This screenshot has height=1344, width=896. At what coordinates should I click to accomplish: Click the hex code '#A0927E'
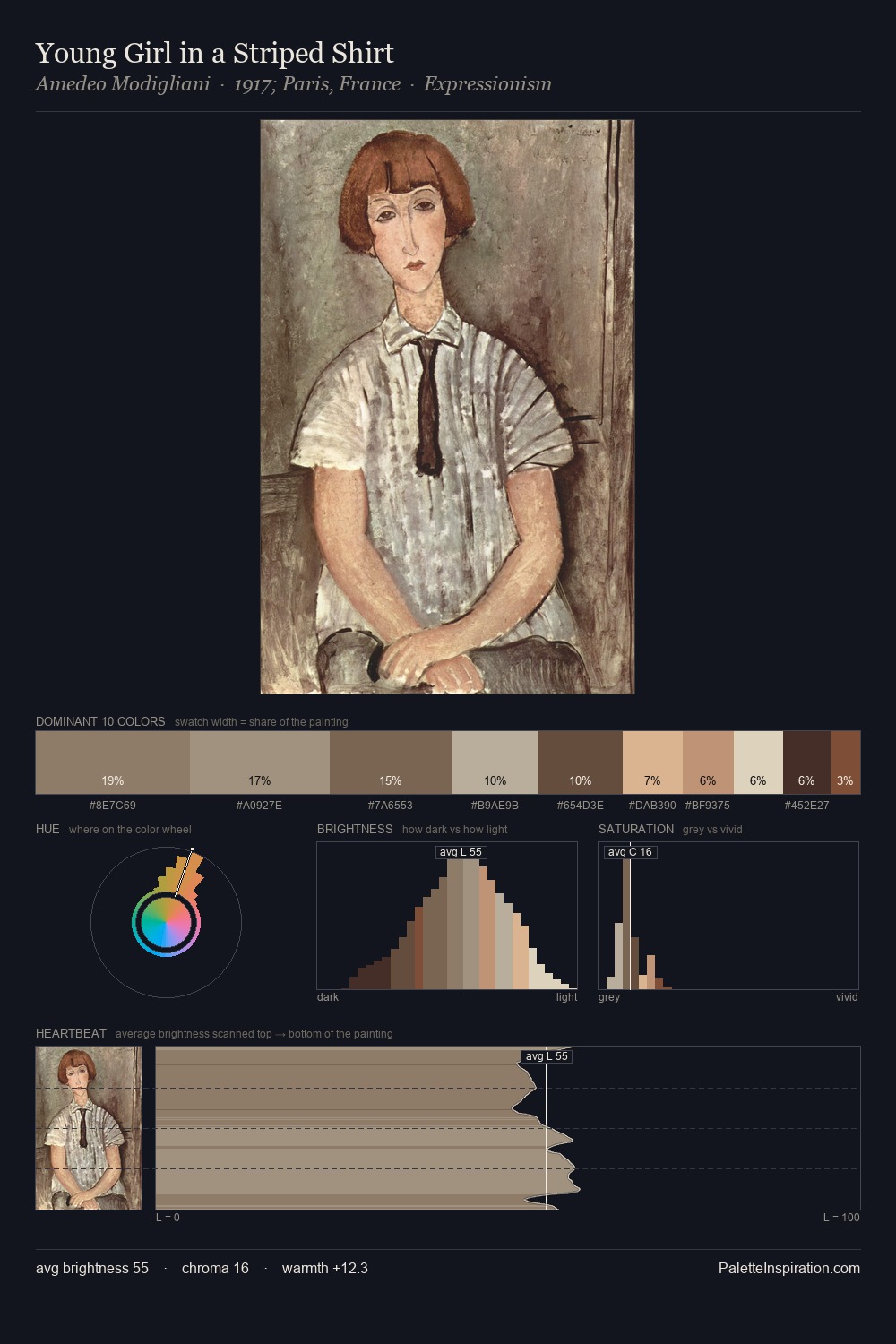pyautogui.click(x=259, y=805)
